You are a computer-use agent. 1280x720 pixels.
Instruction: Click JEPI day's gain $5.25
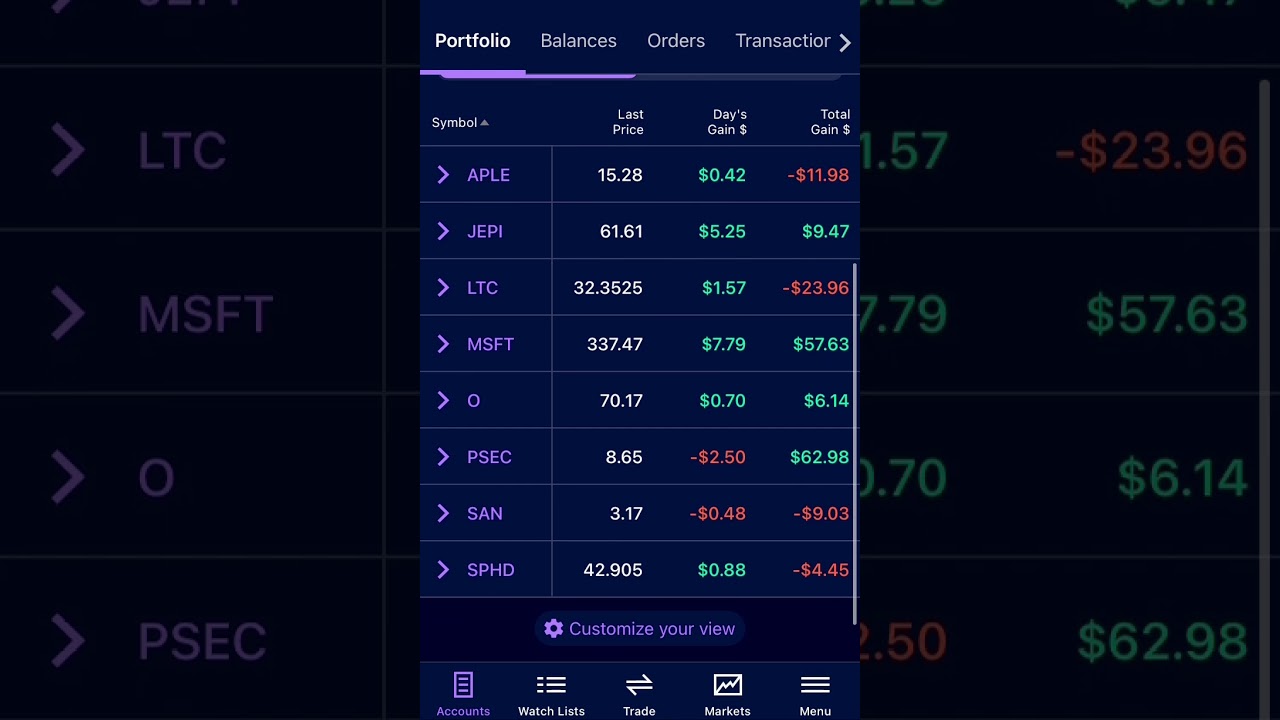click(x=722, y=231)
